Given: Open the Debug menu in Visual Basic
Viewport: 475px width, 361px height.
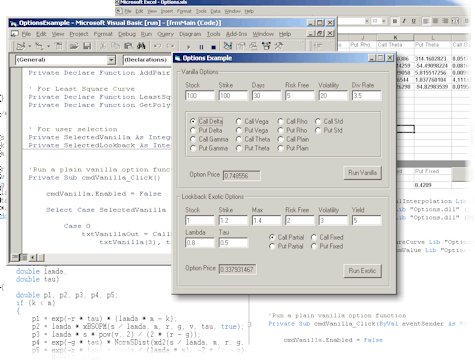Looking at the screenshot, I should 127,34.
